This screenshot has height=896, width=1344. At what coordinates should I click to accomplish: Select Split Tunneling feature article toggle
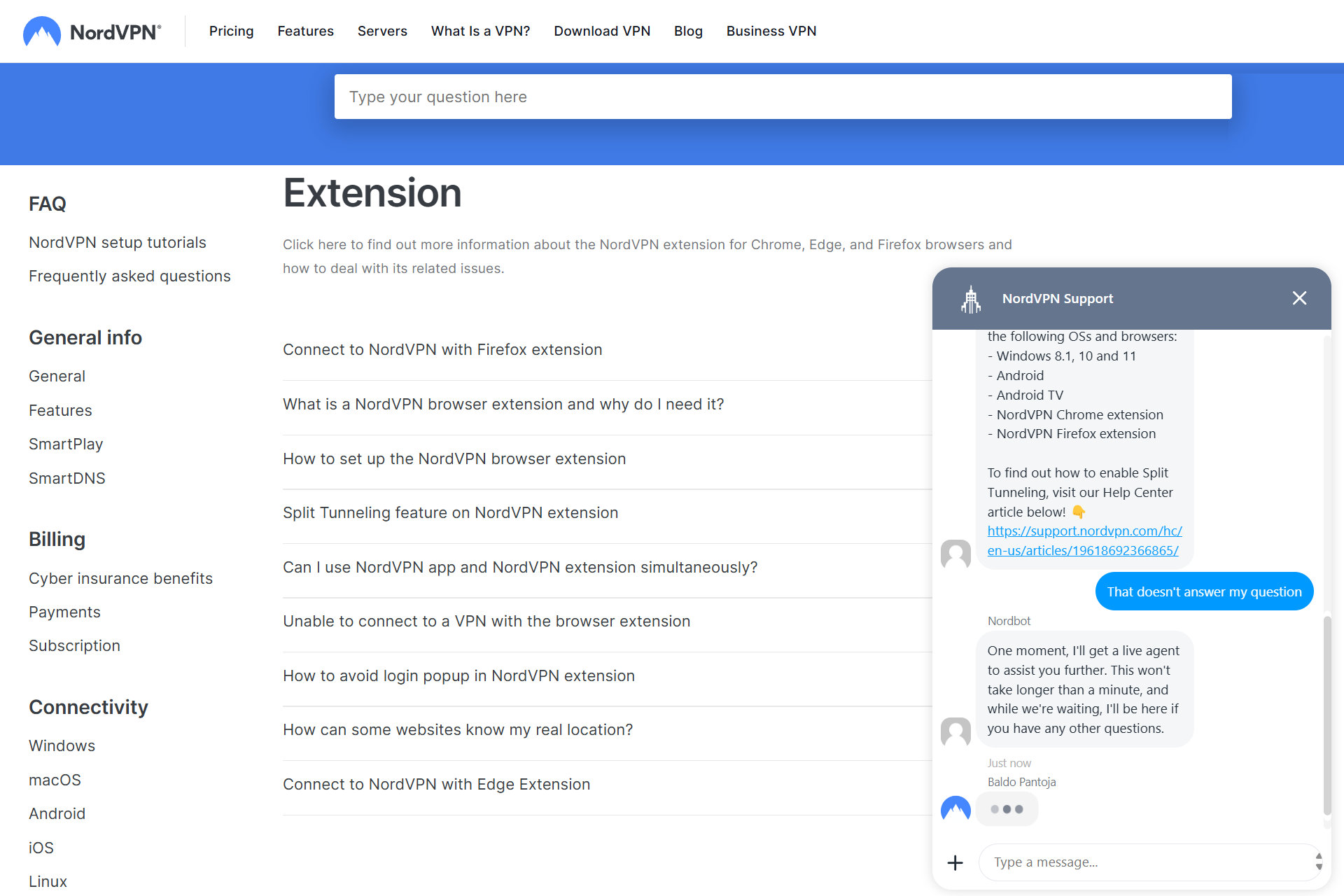450,512
